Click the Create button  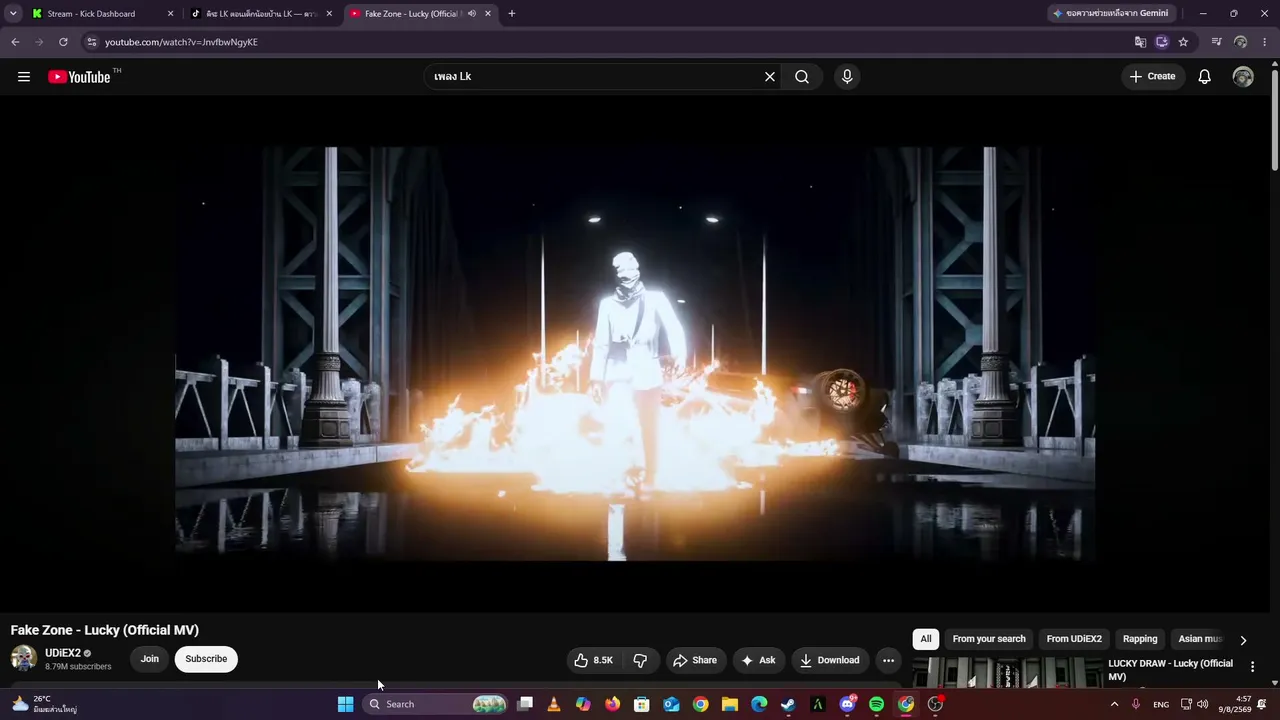[1152, 77]
